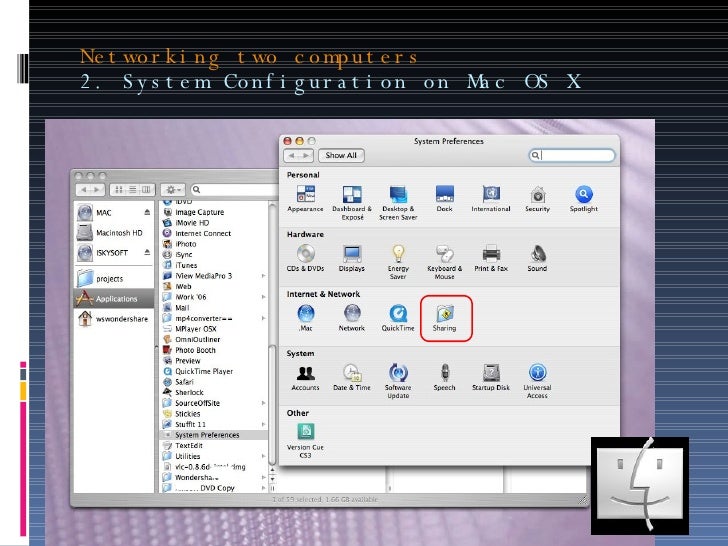Viewport: 728px width, 546px height.
Task: Select Stickies in Applications list
Action: pyautogui.click(x=214, y=414)
